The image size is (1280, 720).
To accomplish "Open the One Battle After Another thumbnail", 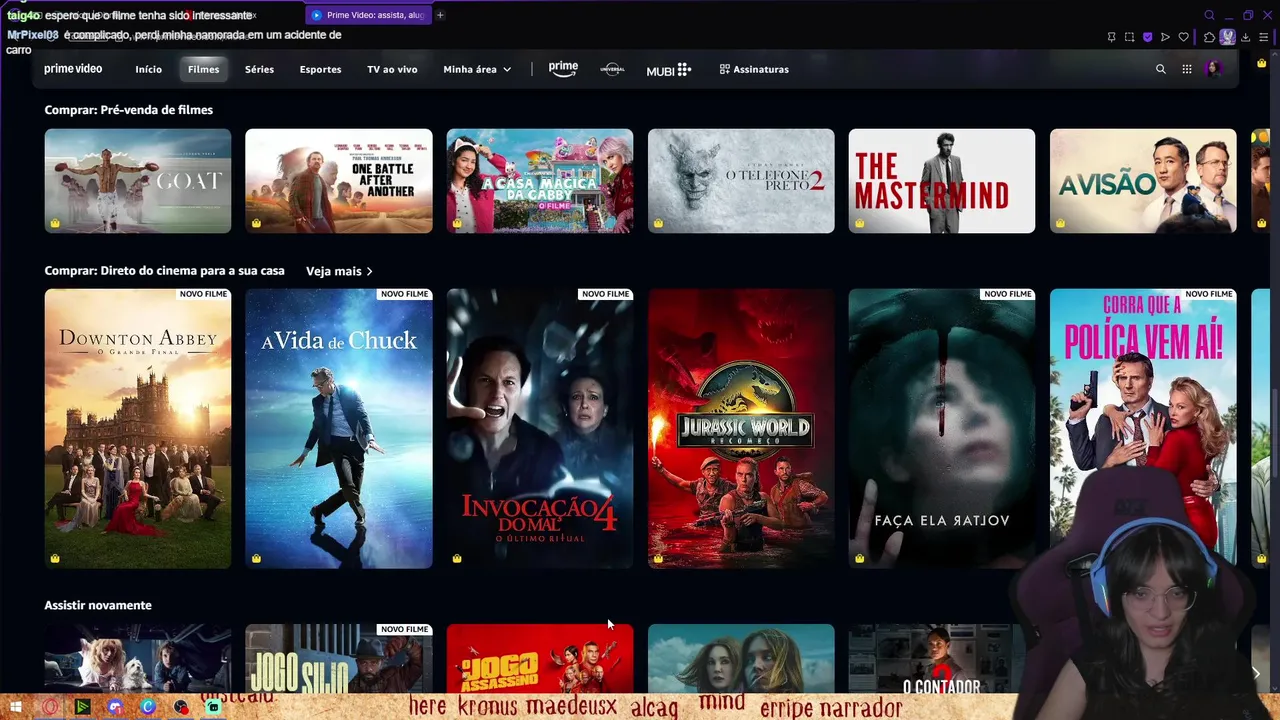I will pyautogui.click(x=339, y=181).
